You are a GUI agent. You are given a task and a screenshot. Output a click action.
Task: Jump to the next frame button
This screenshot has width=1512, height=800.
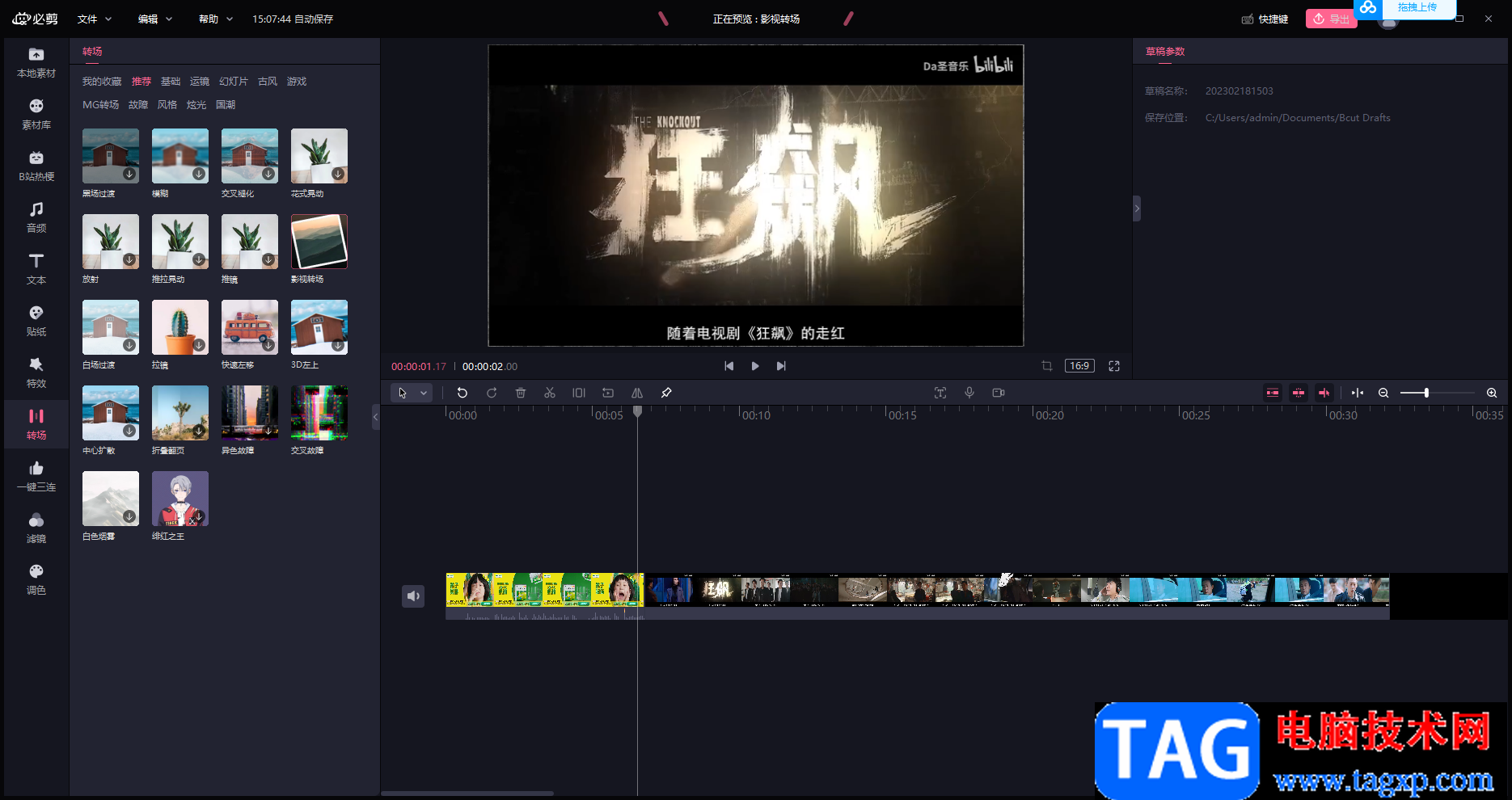tap(781, 366)
